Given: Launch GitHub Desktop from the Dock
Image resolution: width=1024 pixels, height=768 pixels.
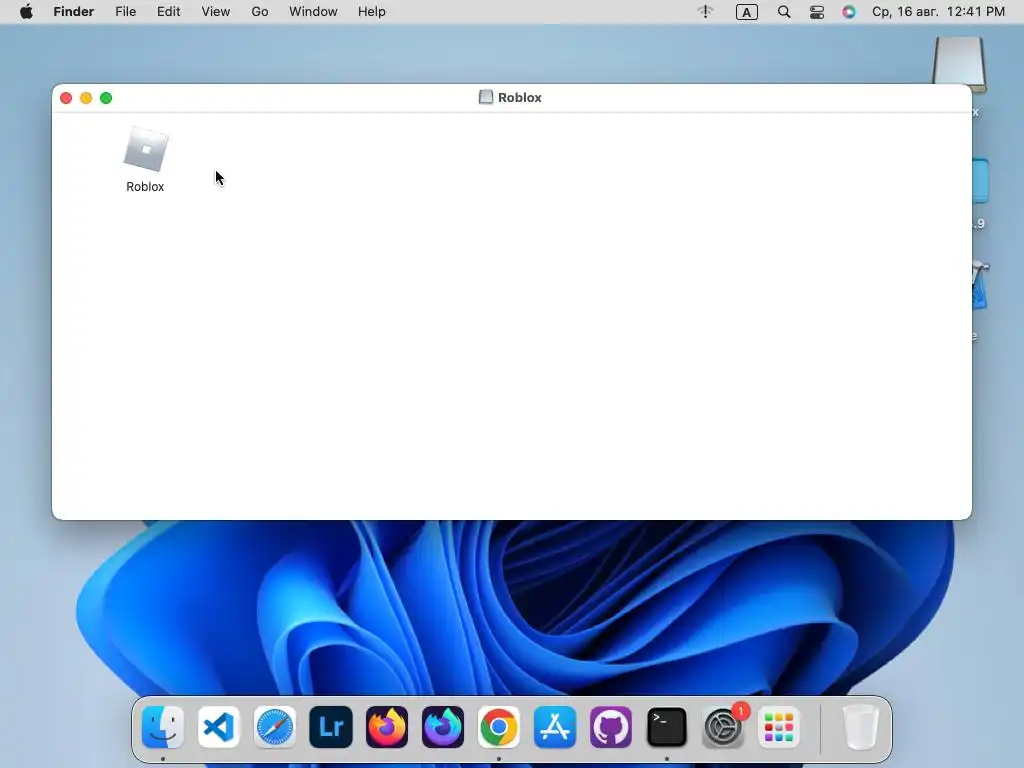Looking at the screenshot, I should (611, 727).
